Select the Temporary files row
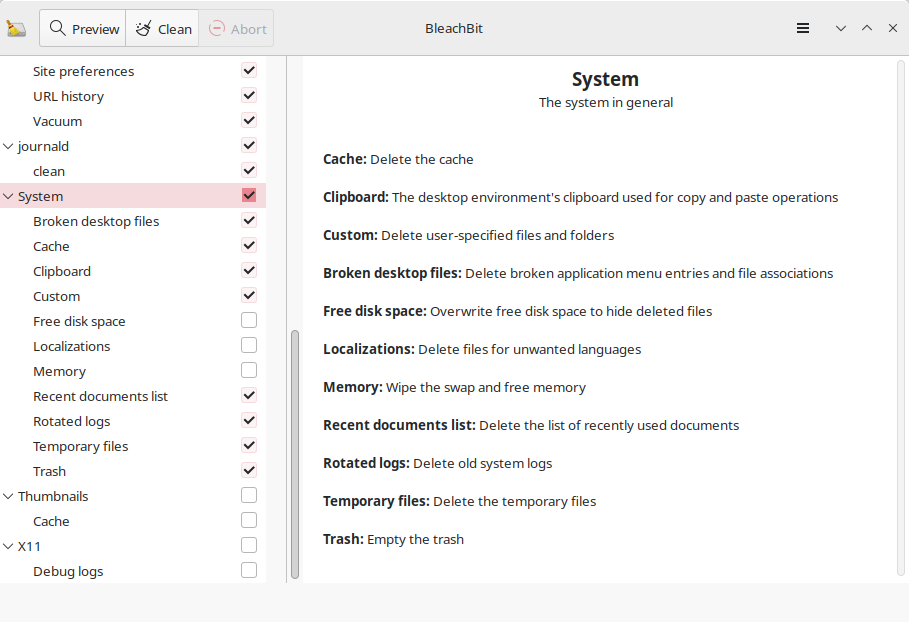This screenshot has height=622, width=909. tap(133, 445)
